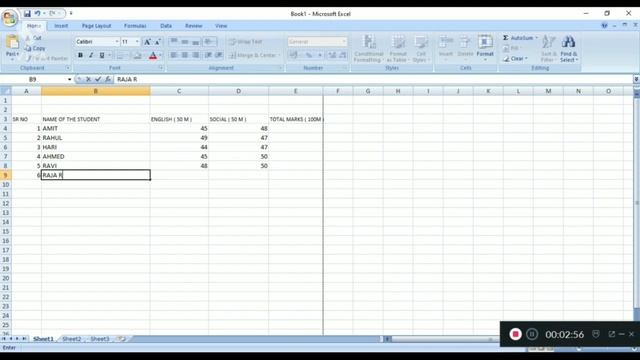
Task: Switch to the Data tab
Action: (x=166, y=26)
